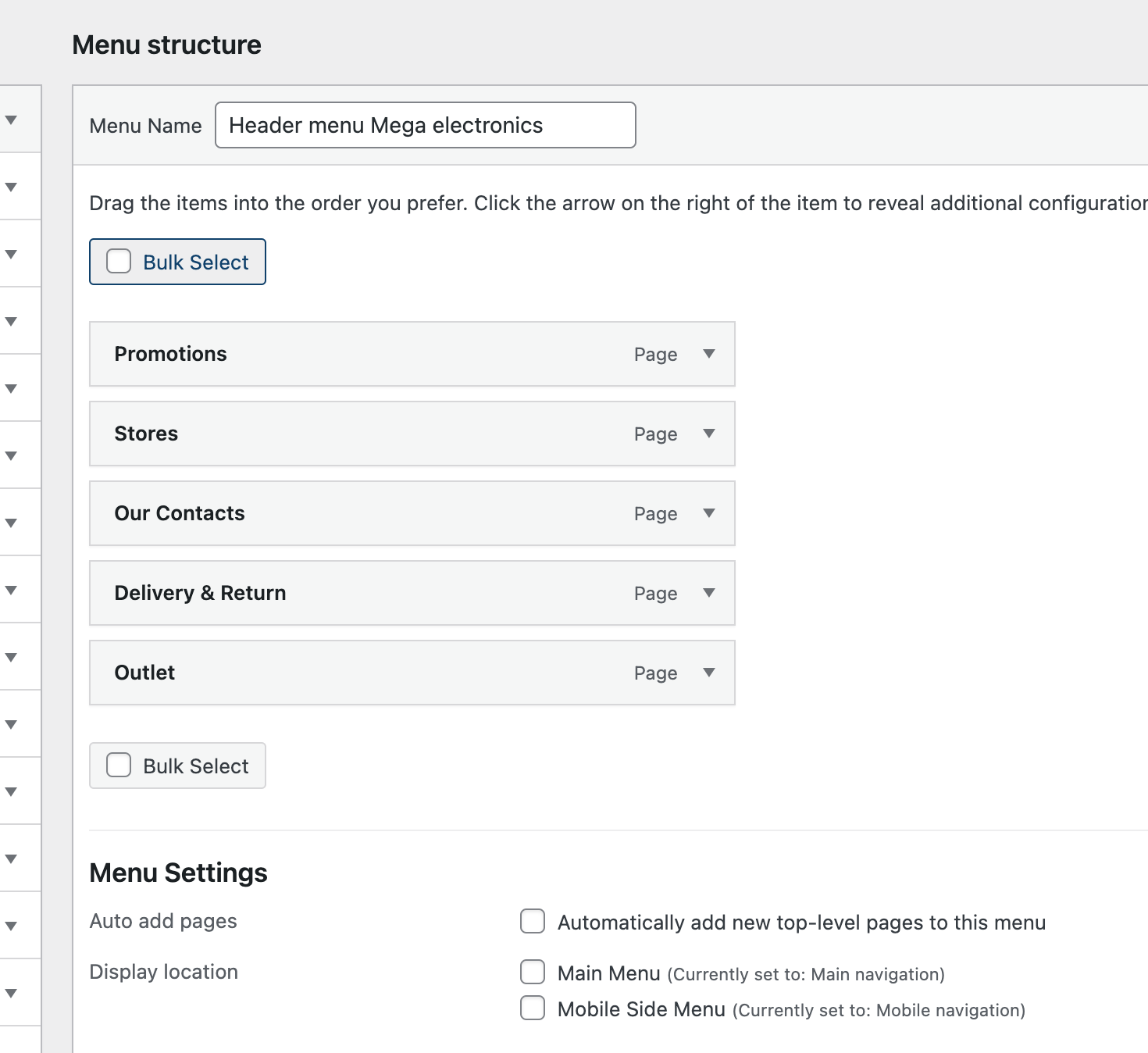Open Our Contacts item settings arrow
Screen dimensions: 1148x1053
[x=709, y=513]
